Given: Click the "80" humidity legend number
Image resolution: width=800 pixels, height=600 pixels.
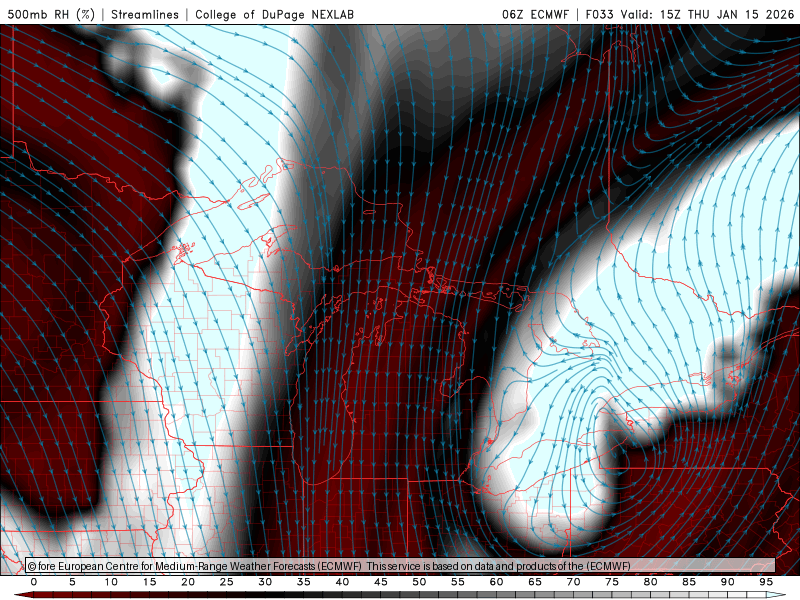Looking at the screenshot, I should click(651, 582).
